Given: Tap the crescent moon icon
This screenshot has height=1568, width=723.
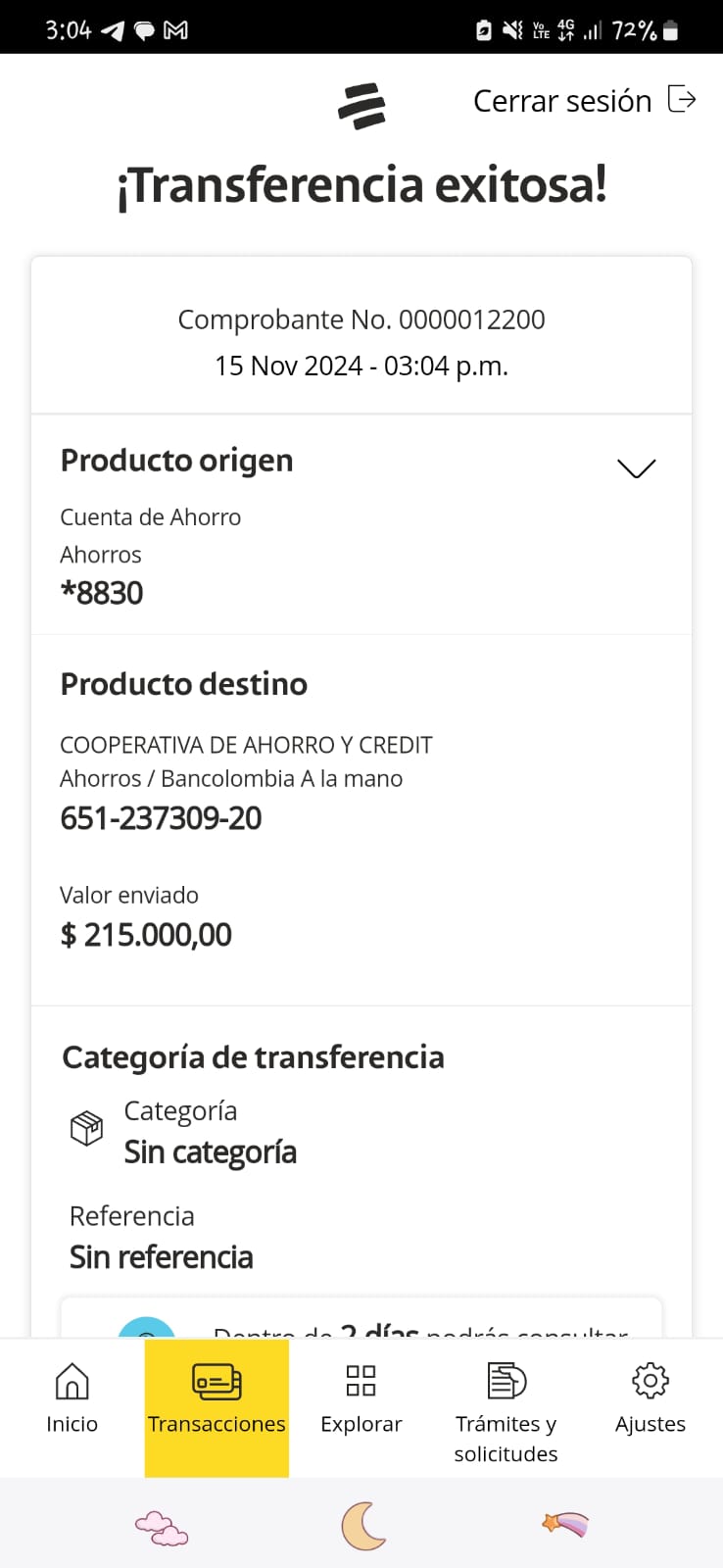Looking at the screenshot, I should pos(363,1526).
